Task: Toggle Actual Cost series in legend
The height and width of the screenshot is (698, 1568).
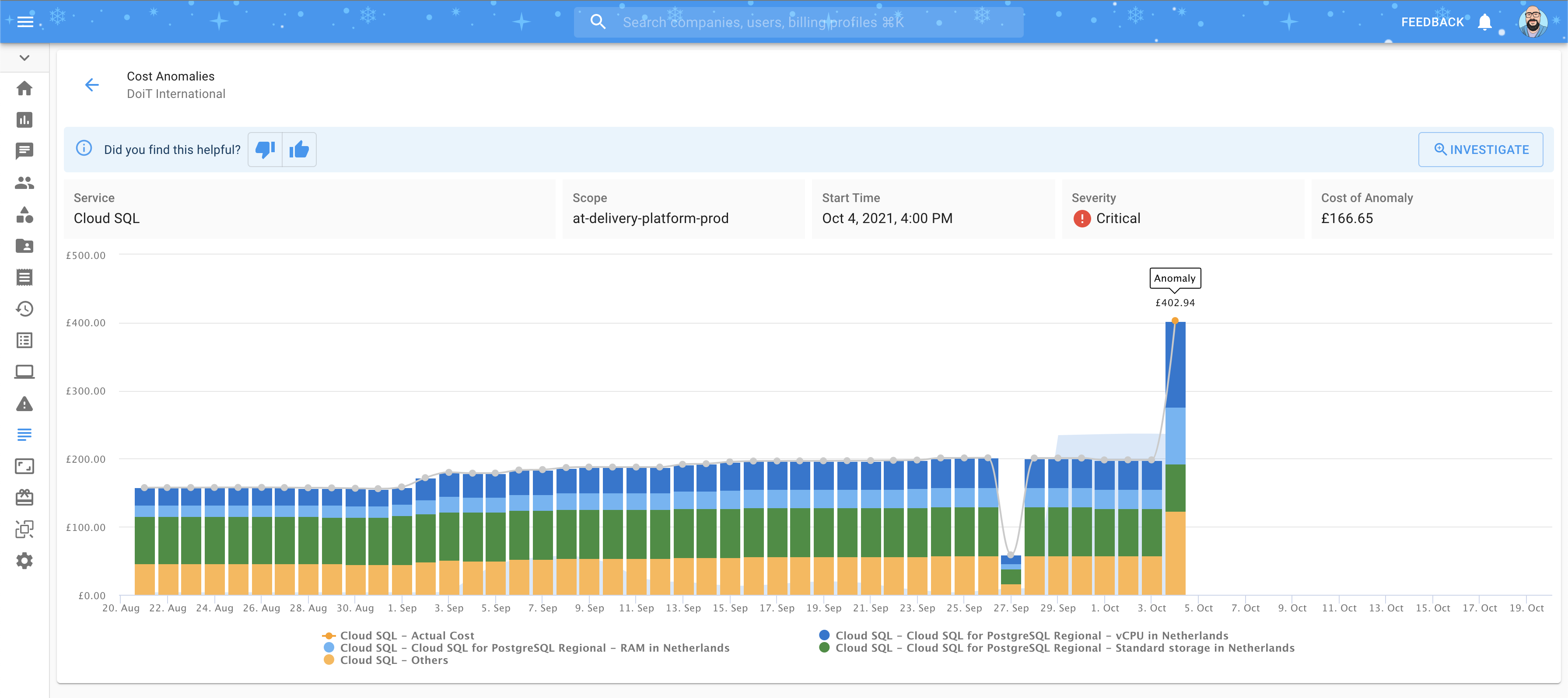Action: (406, 635)
